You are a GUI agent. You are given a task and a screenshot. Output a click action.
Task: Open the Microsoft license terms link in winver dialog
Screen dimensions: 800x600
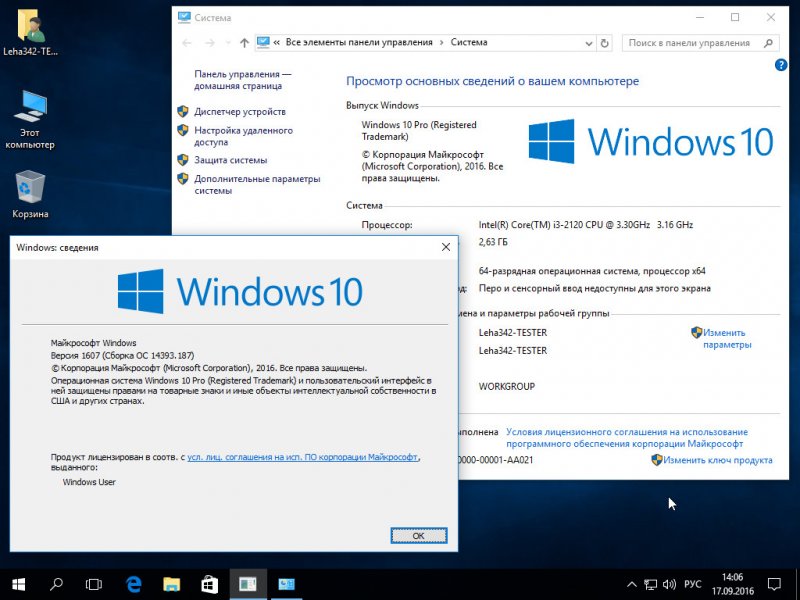coord(302,457)
